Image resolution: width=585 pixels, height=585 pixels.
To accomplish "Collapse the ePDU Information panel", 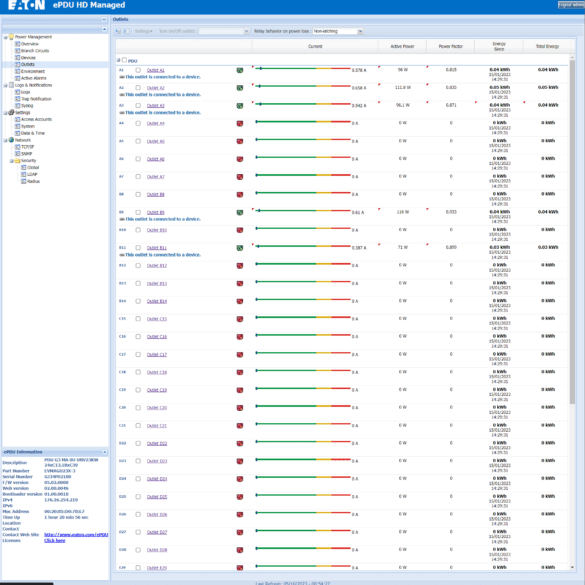I will pos(104,452).
